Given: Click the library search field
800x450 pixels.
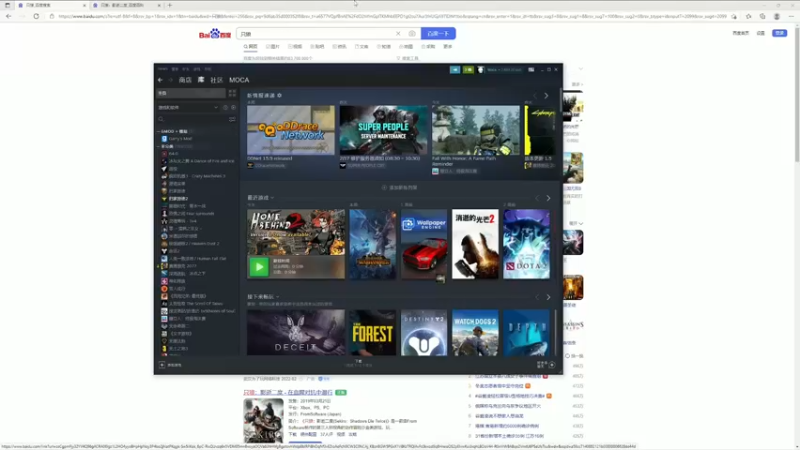Looking at the screenshot, I should point(192,119).
